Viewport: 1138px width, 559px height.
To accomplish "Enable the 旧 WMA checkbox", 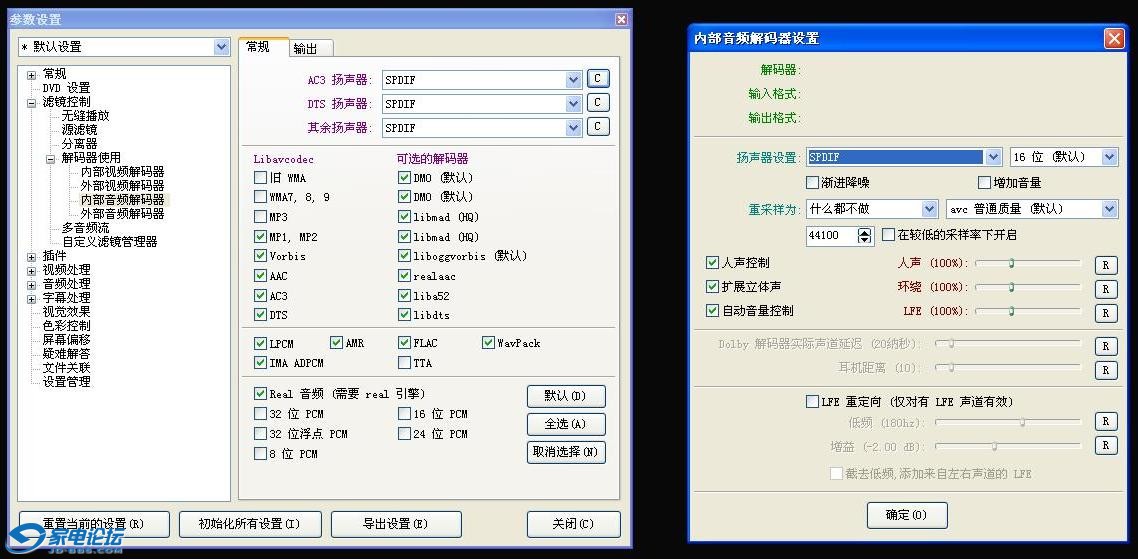I will [261, 177].
